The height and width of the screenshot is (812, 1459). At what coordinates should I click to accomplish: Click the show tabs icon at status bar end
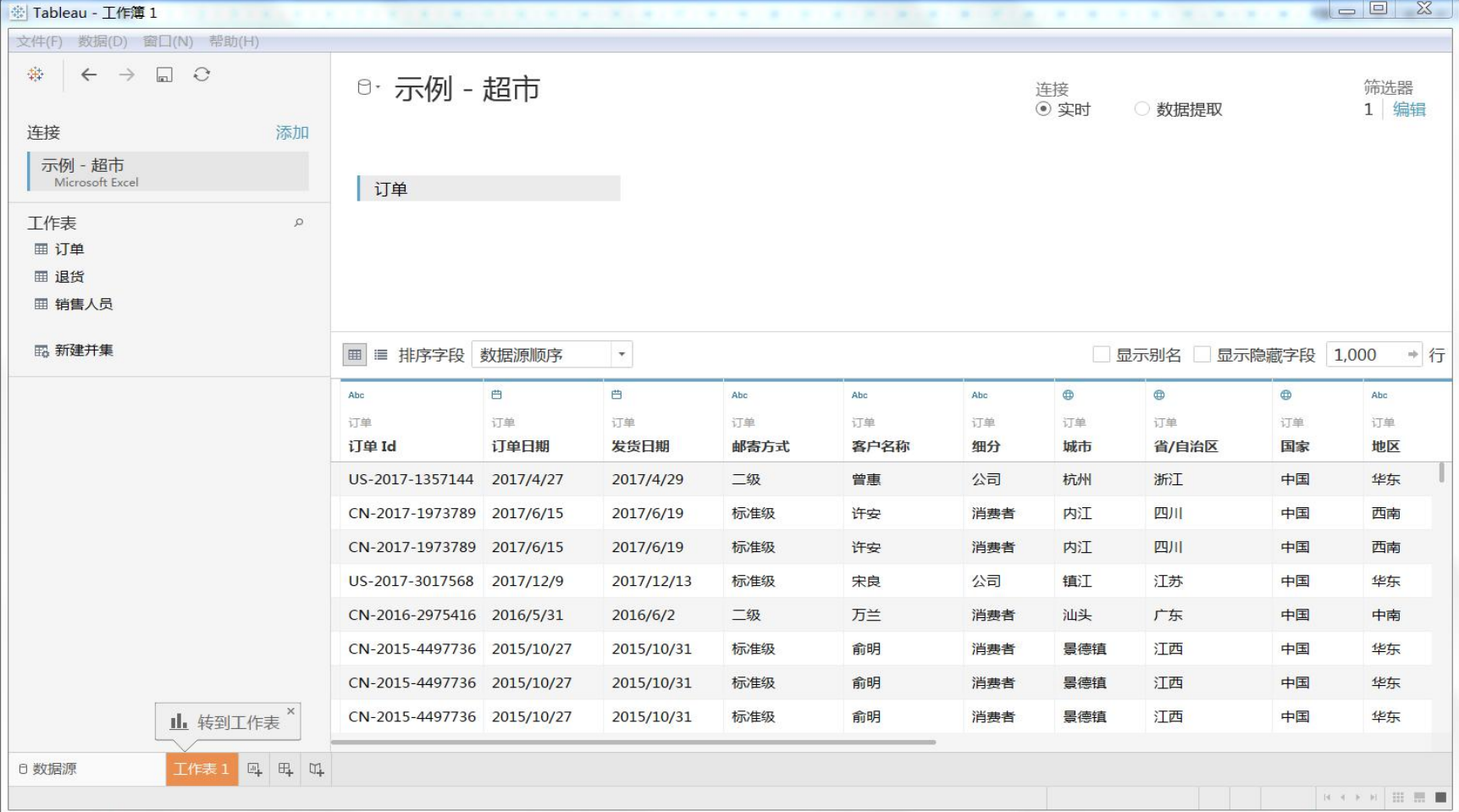point(1440,798)
